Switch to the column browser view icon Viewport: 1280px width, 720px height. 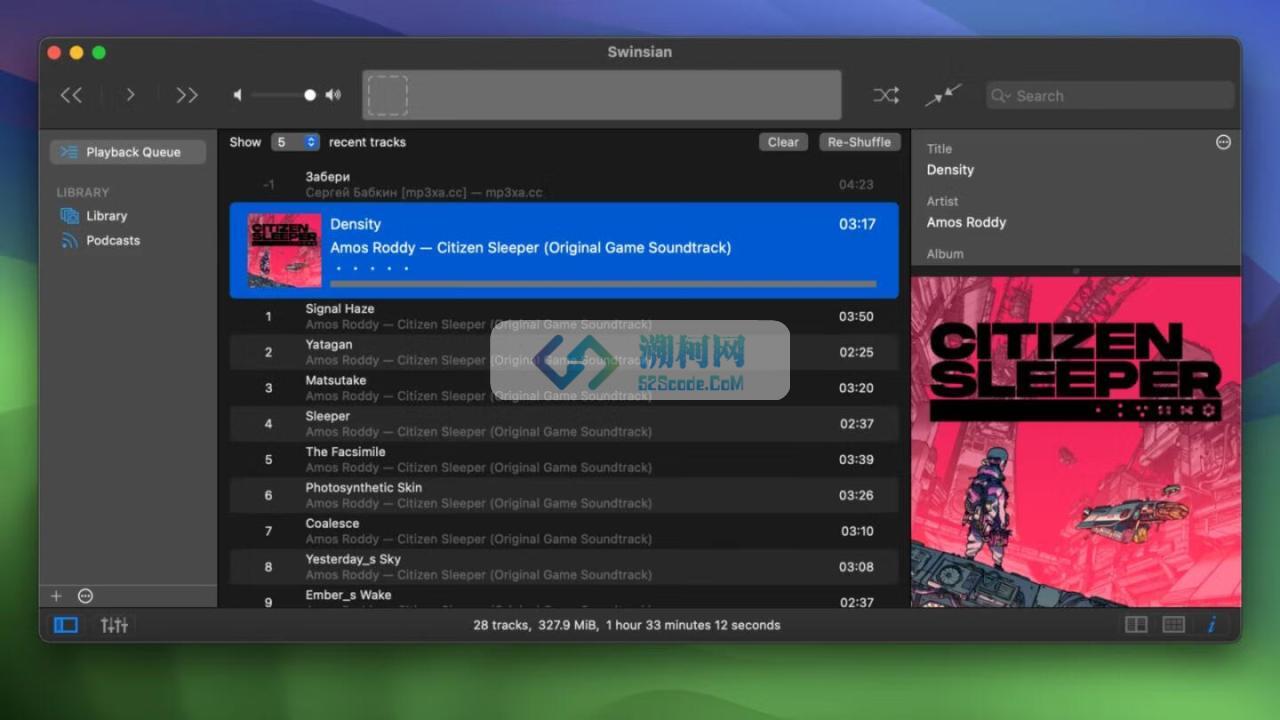tap(1136, 625)
